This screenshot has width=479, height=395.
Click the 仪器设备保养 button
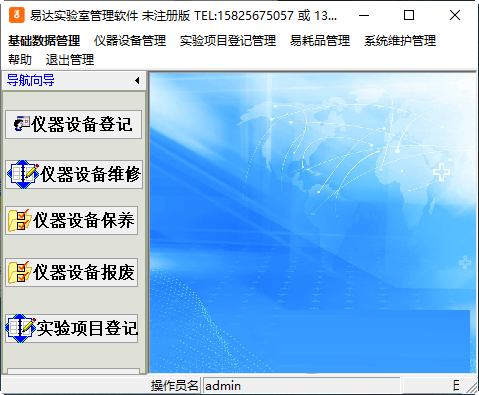coord(72,220)
